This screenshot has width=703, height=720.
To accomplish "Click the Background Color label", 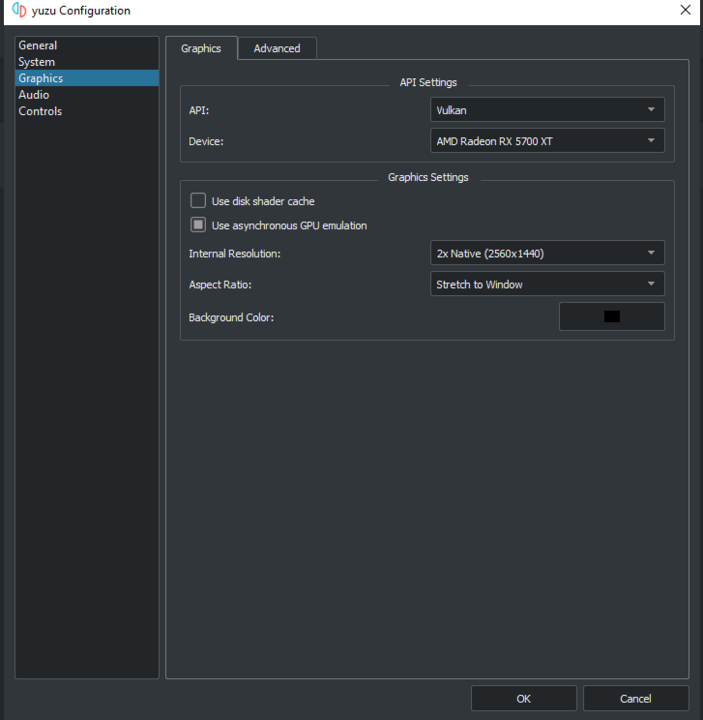I will (x=231, y=317).
